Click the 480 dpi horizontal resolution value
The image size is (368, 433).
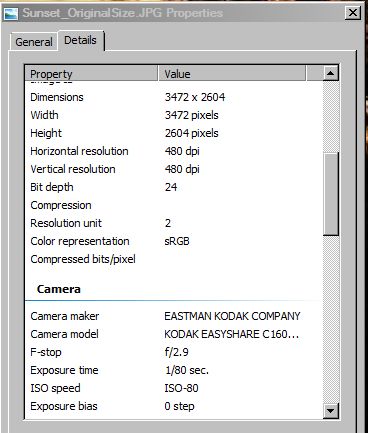coord(182,151)
